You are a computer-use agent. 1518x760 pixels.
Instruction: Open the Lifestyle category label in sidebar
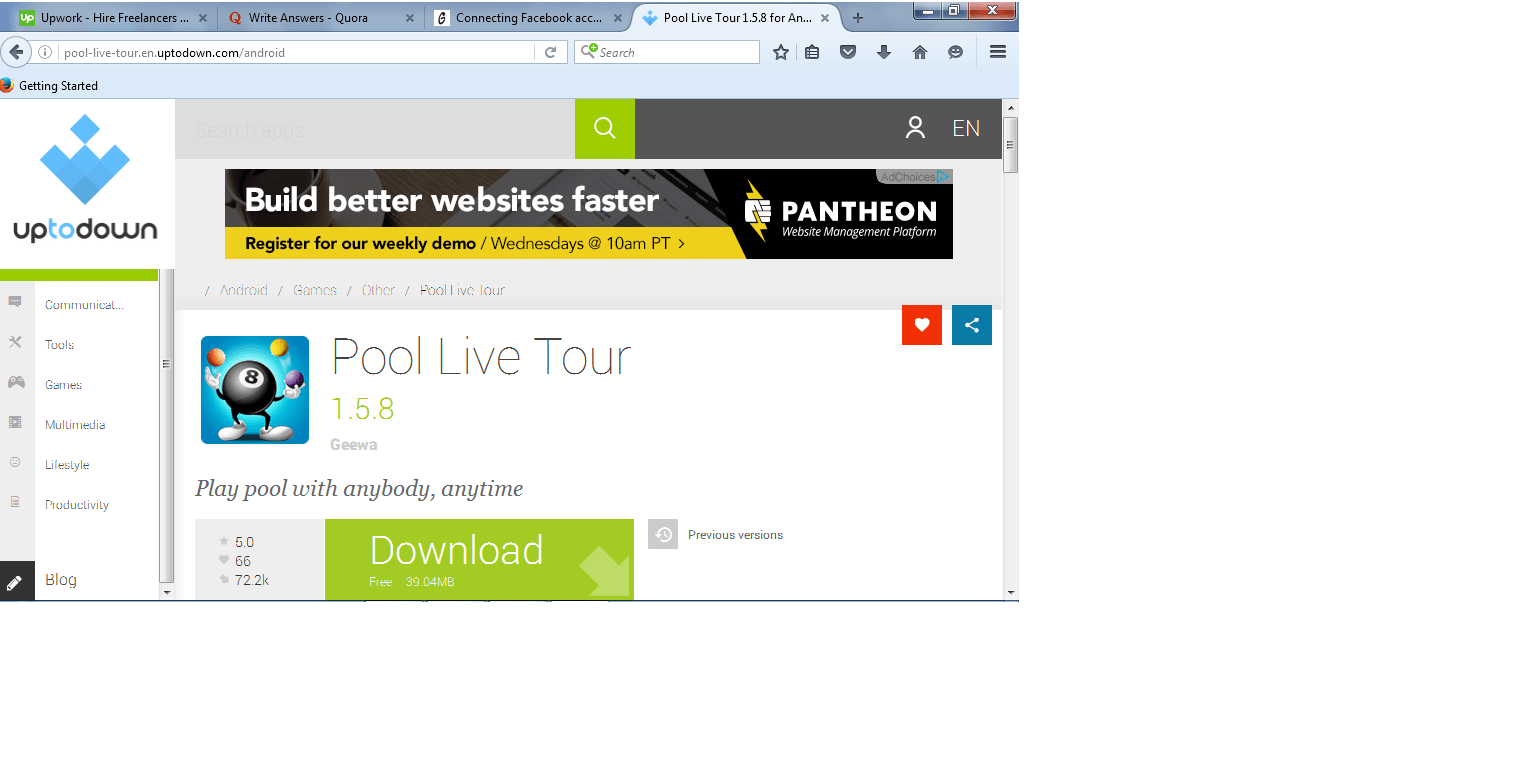(x=67, y=465)
